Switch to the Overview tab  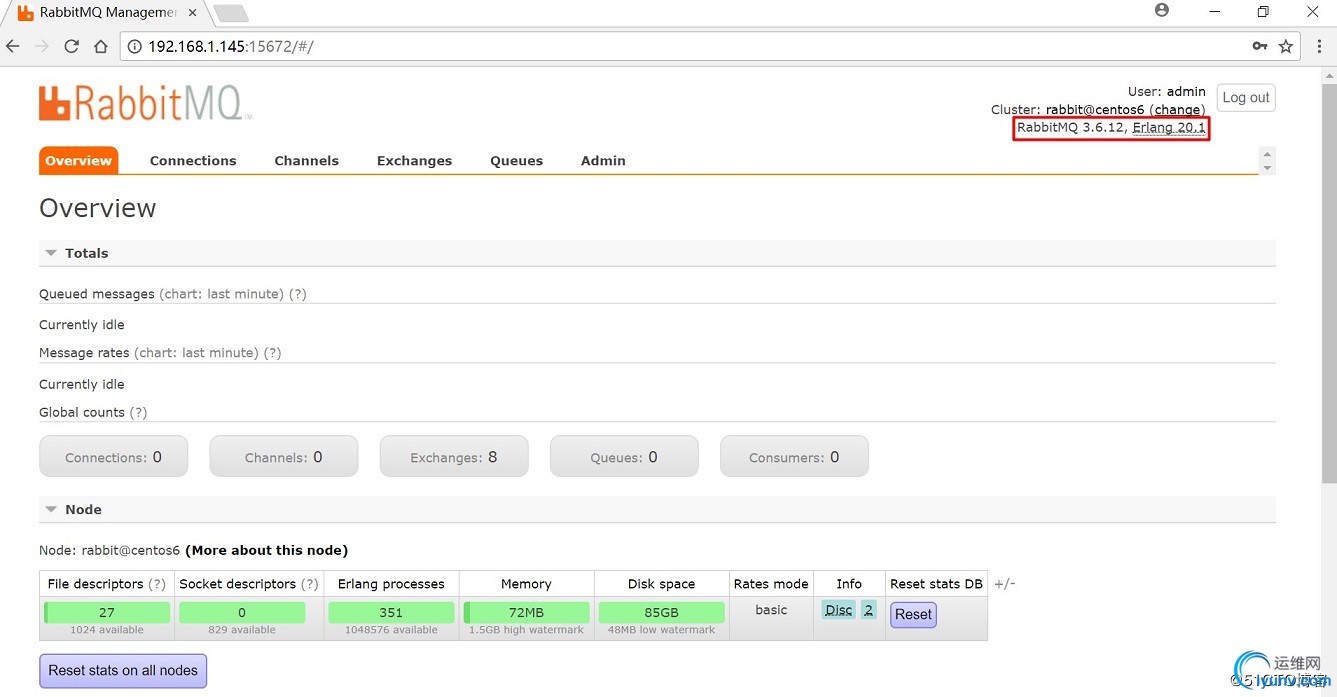click(x=78, y=161)
